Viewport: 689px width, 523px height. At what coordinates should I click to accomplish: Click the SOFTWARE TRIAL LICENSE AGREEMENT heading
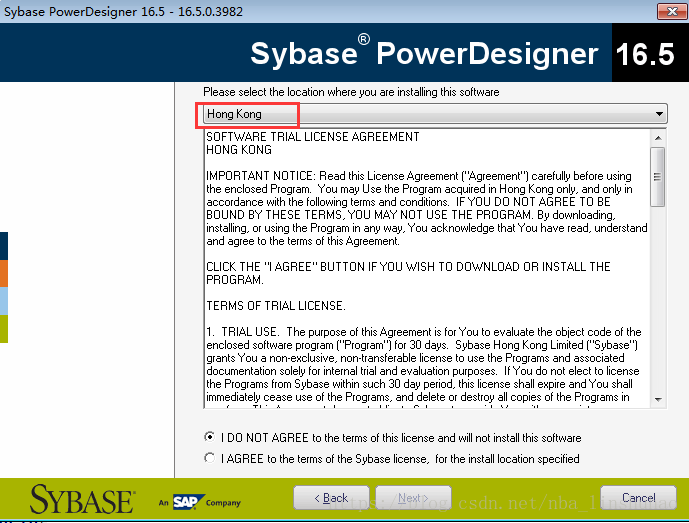click(x=313, y=137)
